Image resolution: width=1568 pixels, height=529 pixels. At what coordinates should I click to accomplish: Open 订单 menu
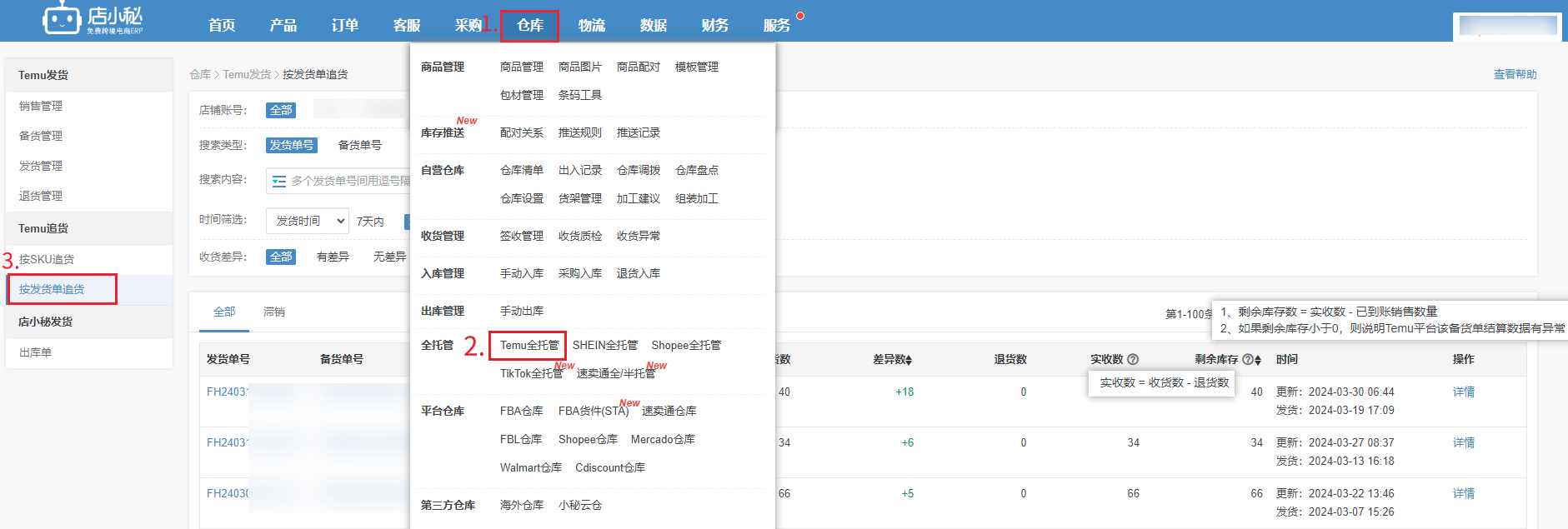[x=345, y=25]
